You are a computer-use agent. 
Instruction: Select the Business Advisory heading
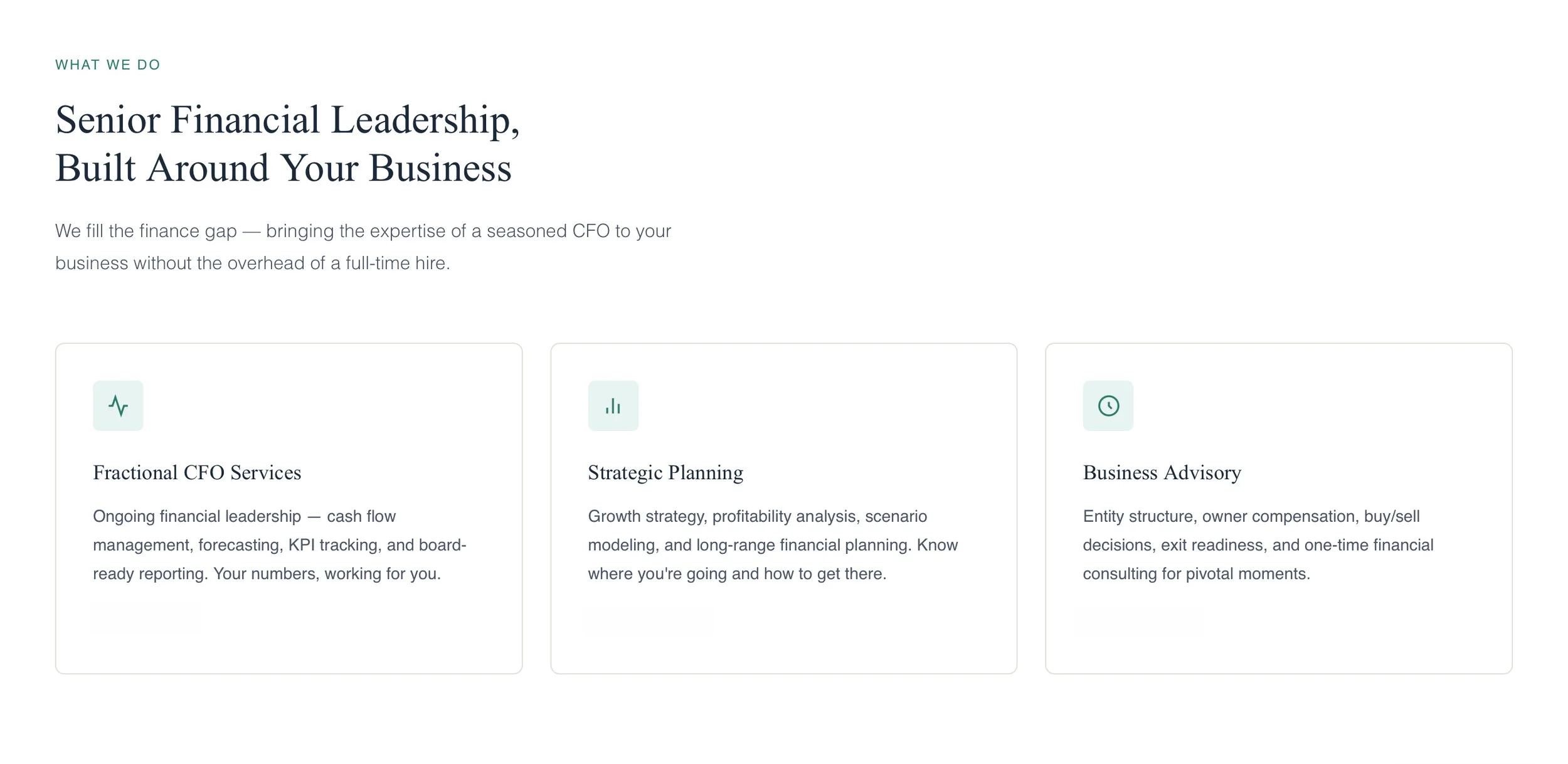(1162, 472)
